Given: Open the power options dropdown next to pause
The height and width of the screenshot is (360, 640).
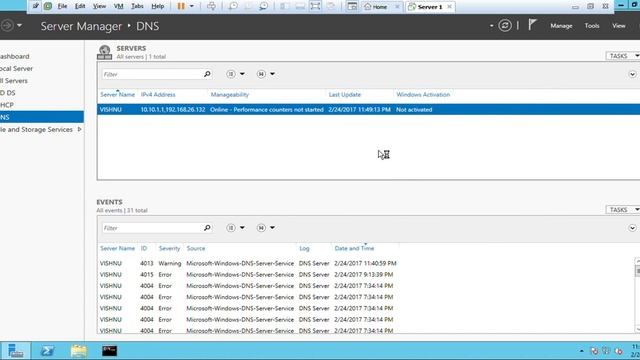Looking at the screenshot, I should [191, 6].
